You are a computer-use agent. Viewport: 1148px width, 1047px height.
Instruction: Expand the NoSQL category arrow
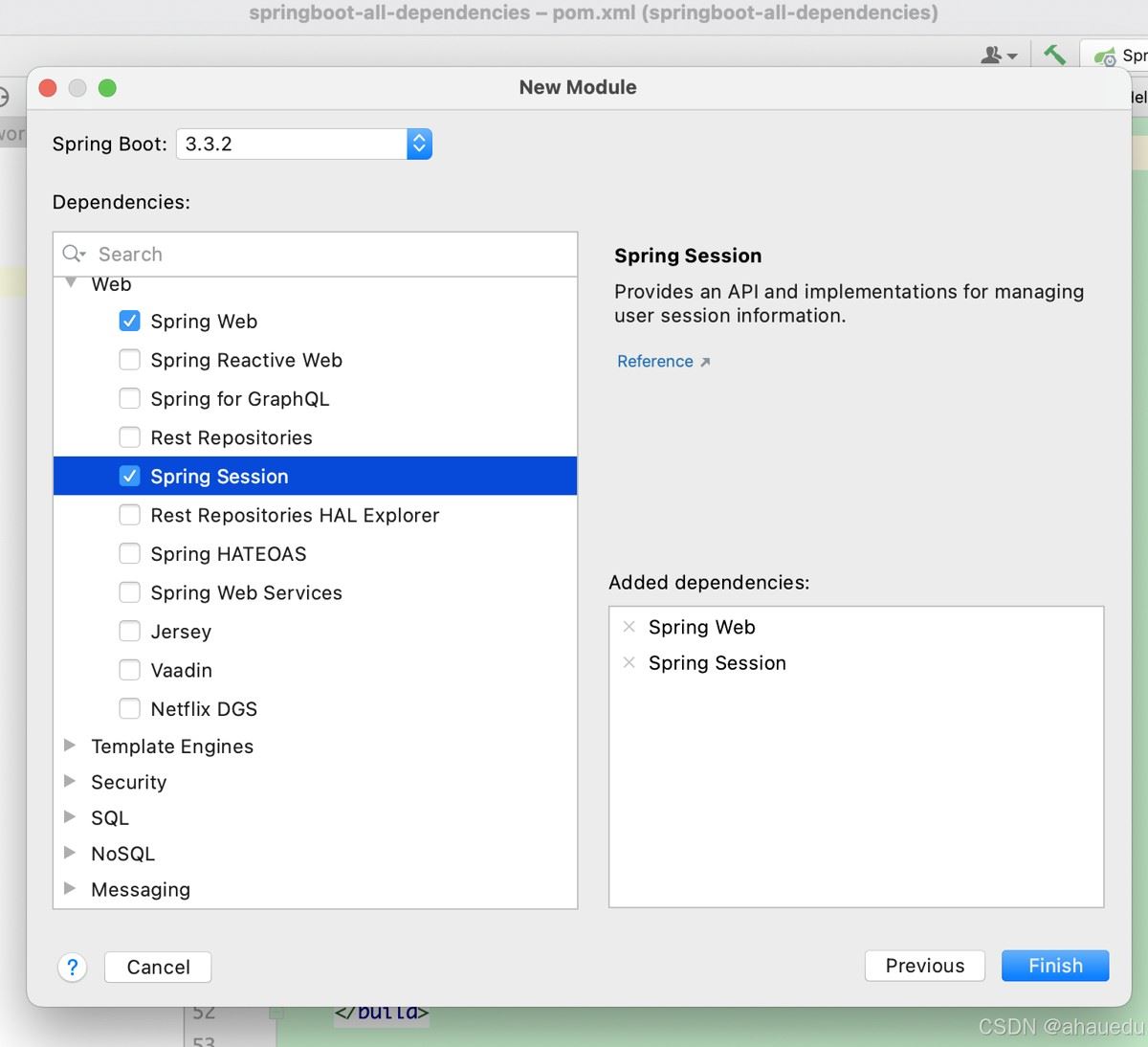(69, 852)
